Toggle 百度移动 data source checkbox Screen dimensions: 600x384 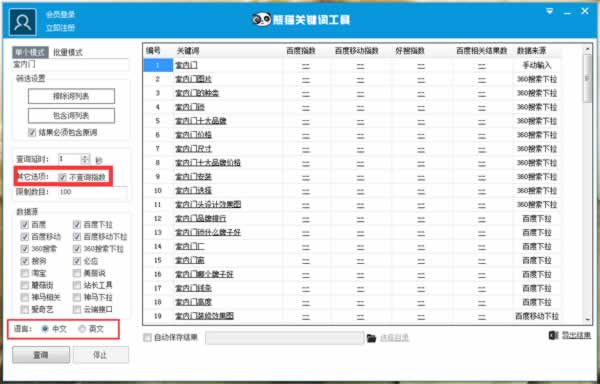click(x=25, y=237)
